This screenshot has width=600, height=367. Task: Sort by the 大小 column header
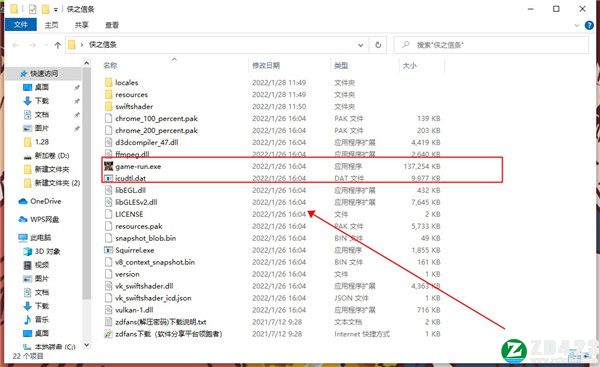coord(409,65)
